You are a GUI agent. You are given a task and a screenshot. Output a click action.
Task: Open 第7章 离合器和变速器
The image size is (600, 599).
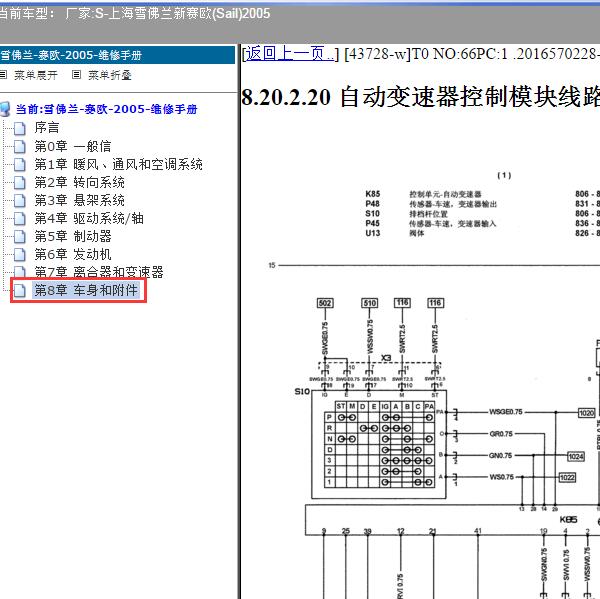pos(99,272)
